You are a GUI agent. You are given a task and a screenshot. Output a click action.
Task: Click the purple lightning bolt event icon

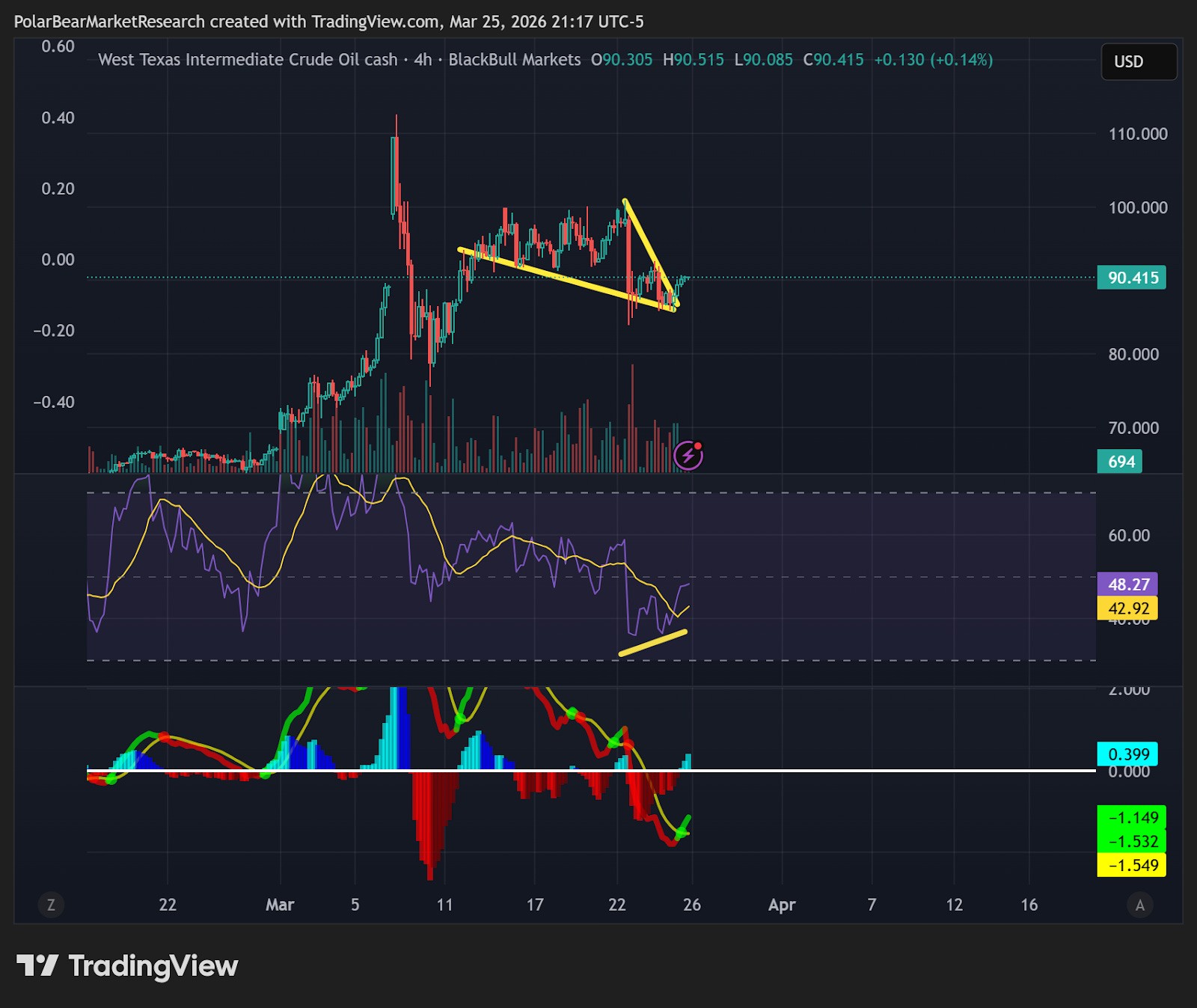(688, 455)
